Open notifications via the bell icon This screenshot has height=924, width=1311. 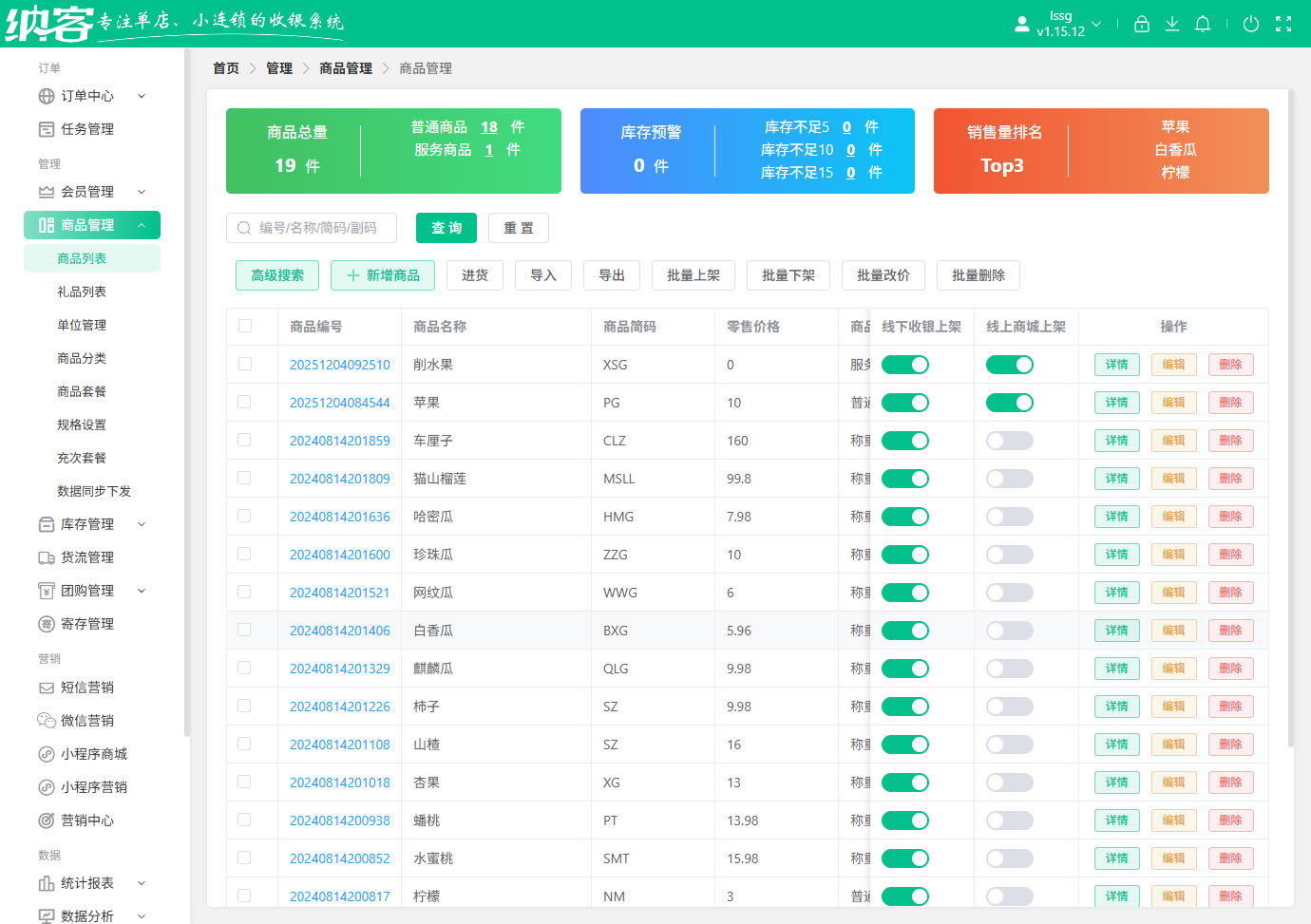pyautogui.click(x=1202, y=24)
